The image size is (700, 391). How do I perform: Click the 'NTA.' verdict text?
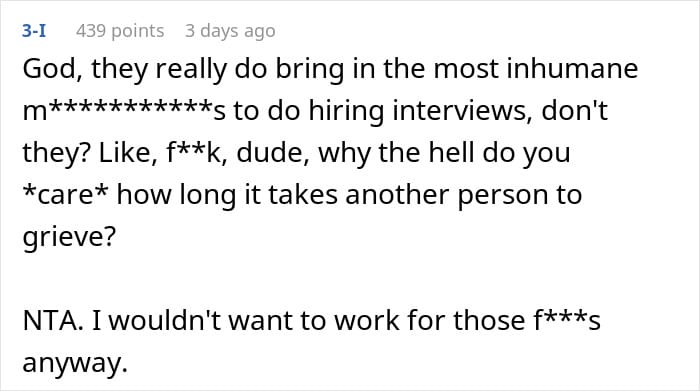click(53, 320)
